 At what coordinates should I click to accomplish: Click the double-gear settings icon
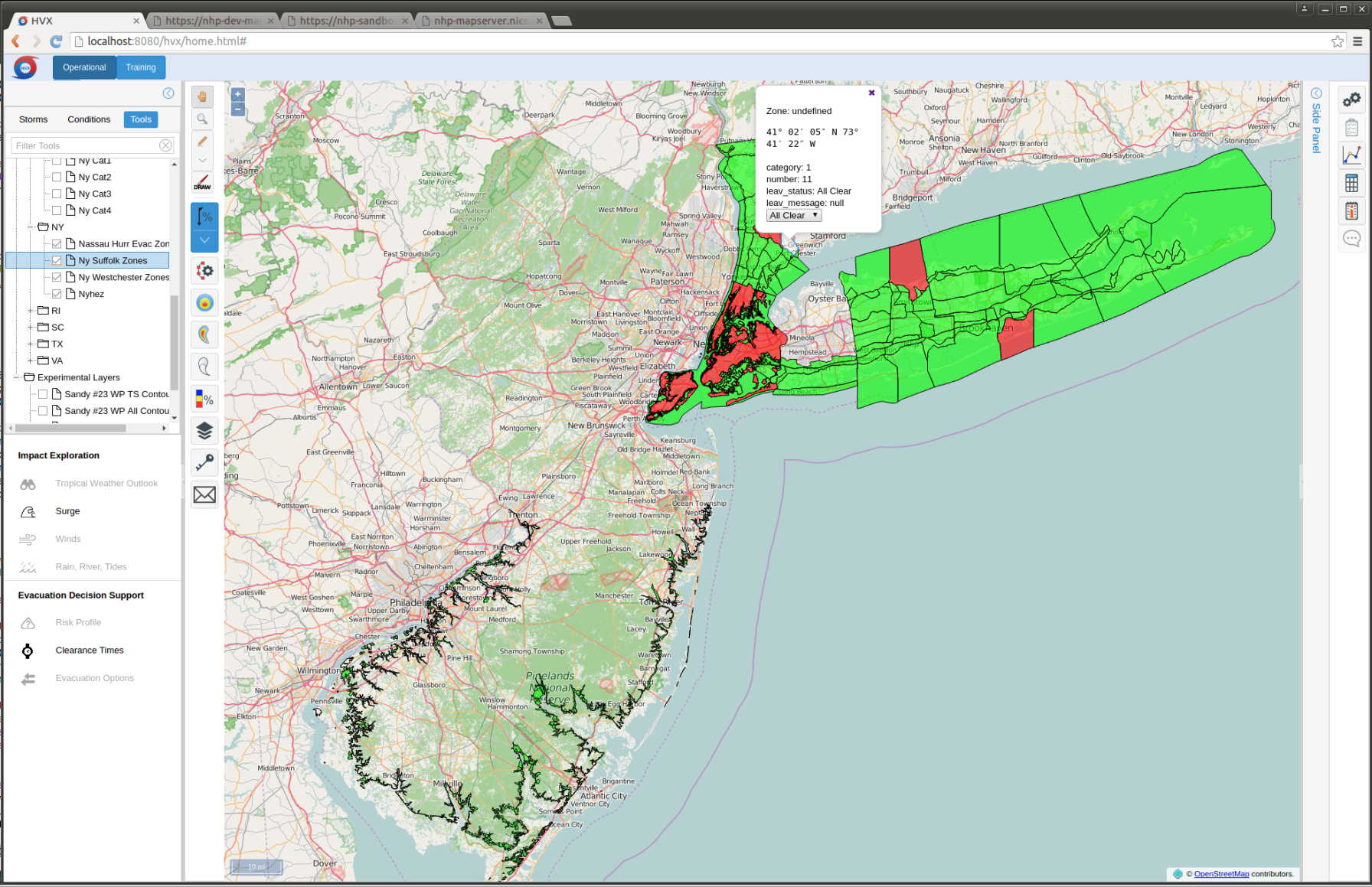tap(1351, 99)
